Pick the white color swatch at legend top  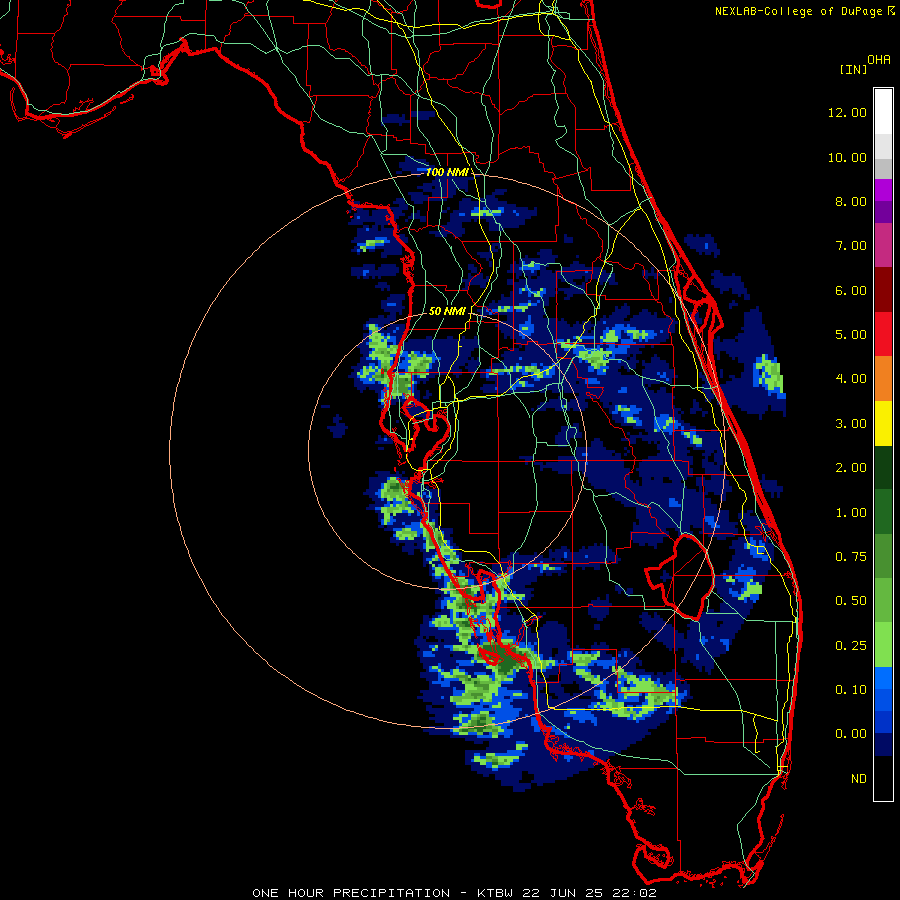point(883,112)
